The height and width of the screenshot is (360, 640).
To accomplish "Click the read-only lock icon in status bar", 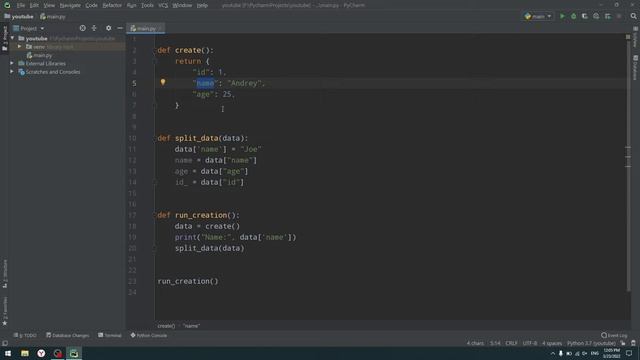I will pos(623,343).
